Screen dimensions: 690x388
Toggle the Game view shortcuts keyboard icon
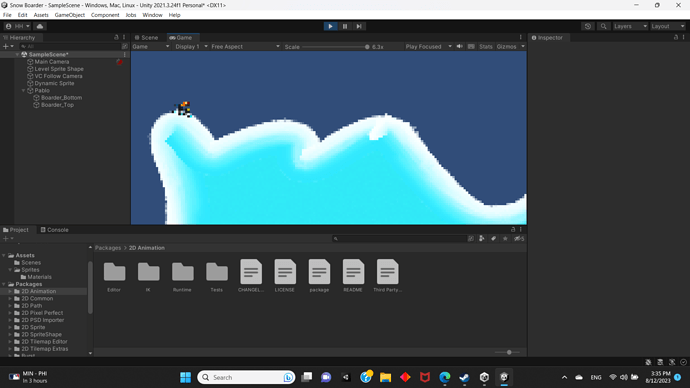point(471,47)
